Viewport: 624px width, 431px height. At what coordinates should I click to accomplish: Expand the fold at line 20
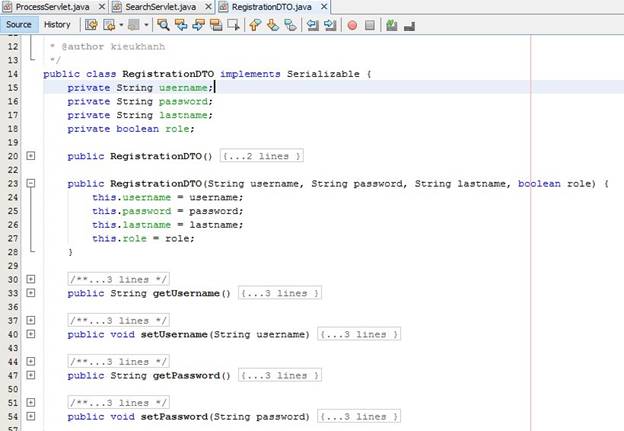click(x=31, y=156)
